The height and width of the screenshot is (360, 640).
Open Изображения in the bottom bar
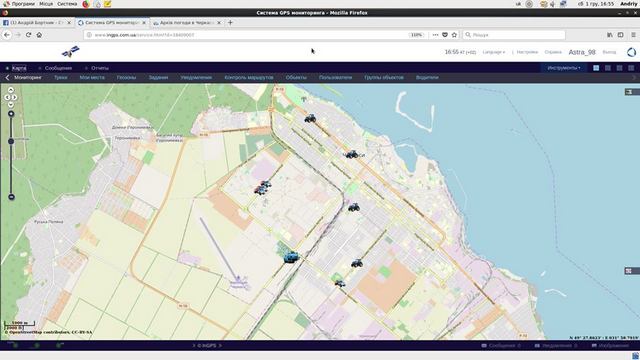pyautogui.click(x=611, y=346)
